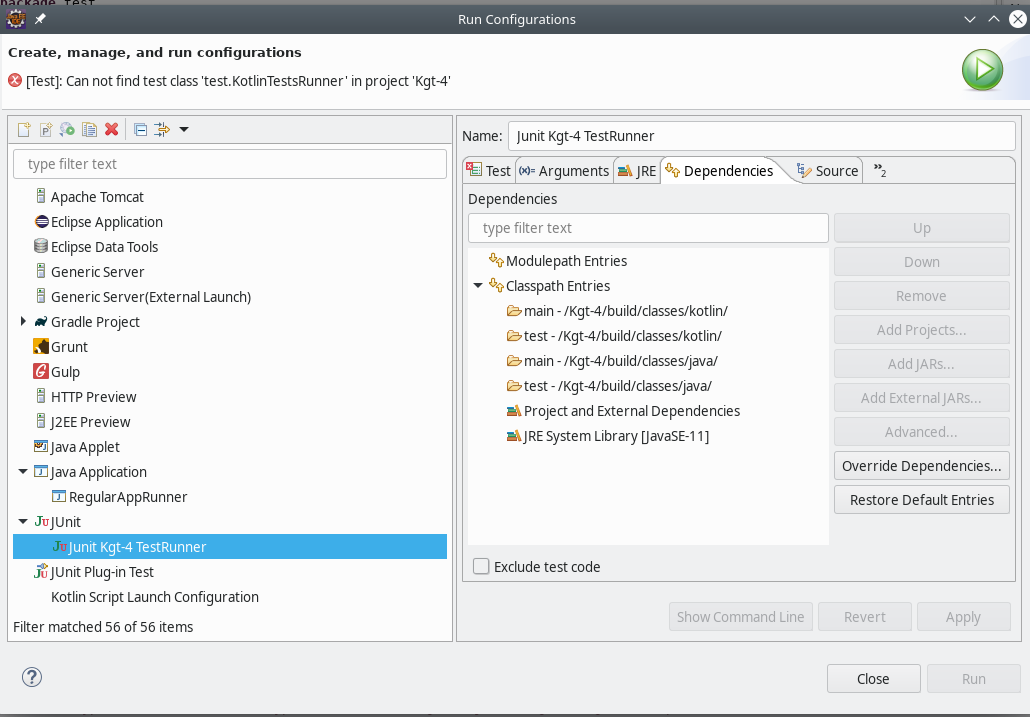Focus the configurations filter text box

[x=230, y=163]
